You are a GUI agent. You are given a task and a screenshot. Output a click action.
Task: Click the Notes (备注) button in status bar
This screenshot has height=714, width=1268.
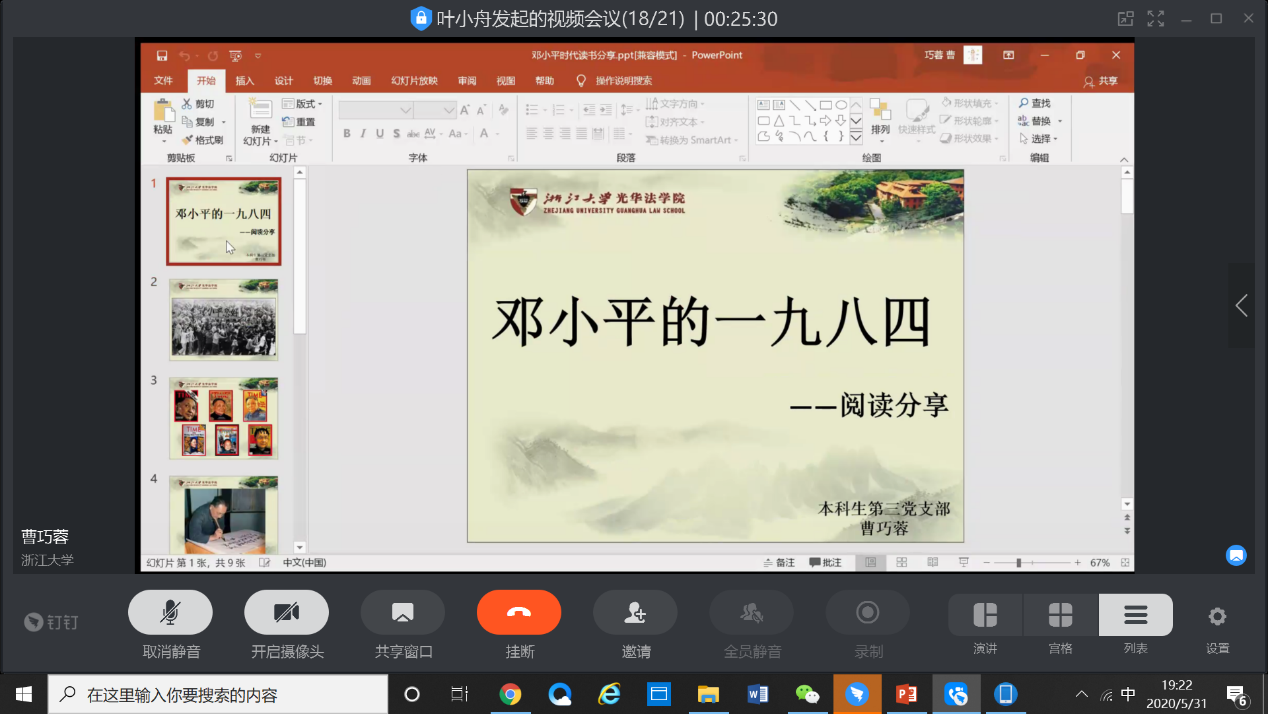(779, 563)
